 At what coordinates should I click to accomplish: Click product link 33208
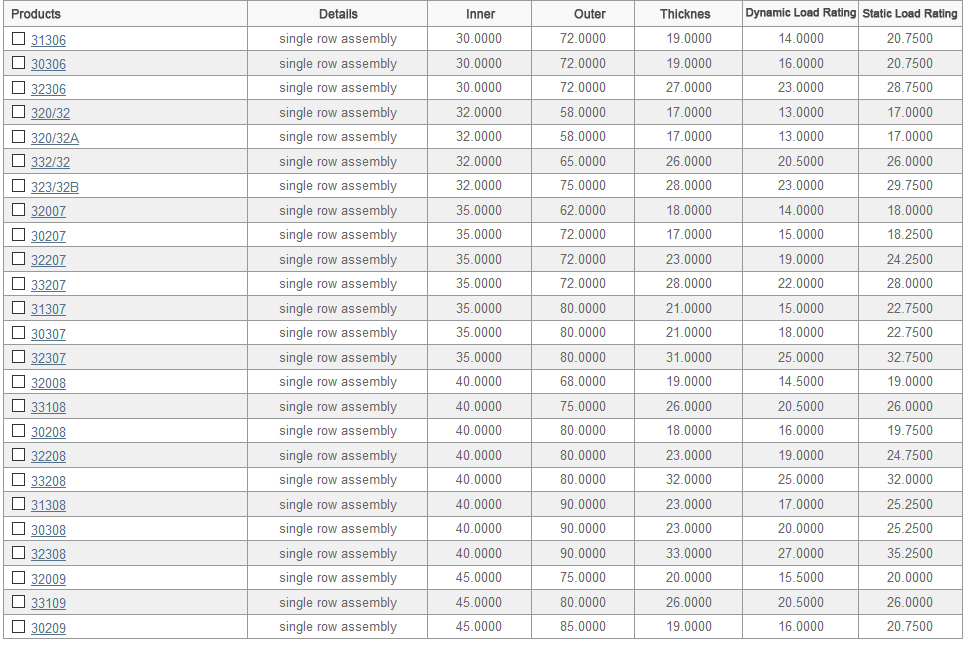click(x=48, y=481)
